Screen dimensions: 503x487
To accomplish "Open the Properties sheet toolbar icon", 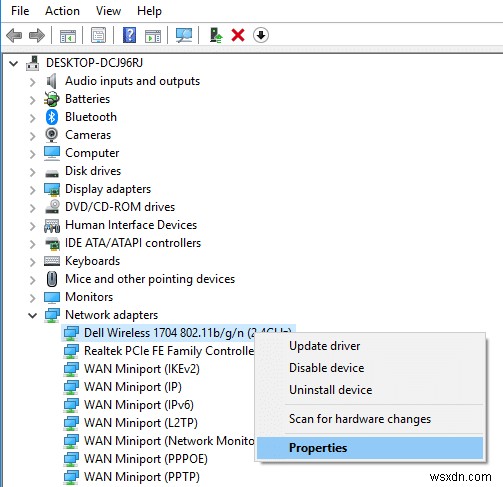I will click(x=98, y=35).
